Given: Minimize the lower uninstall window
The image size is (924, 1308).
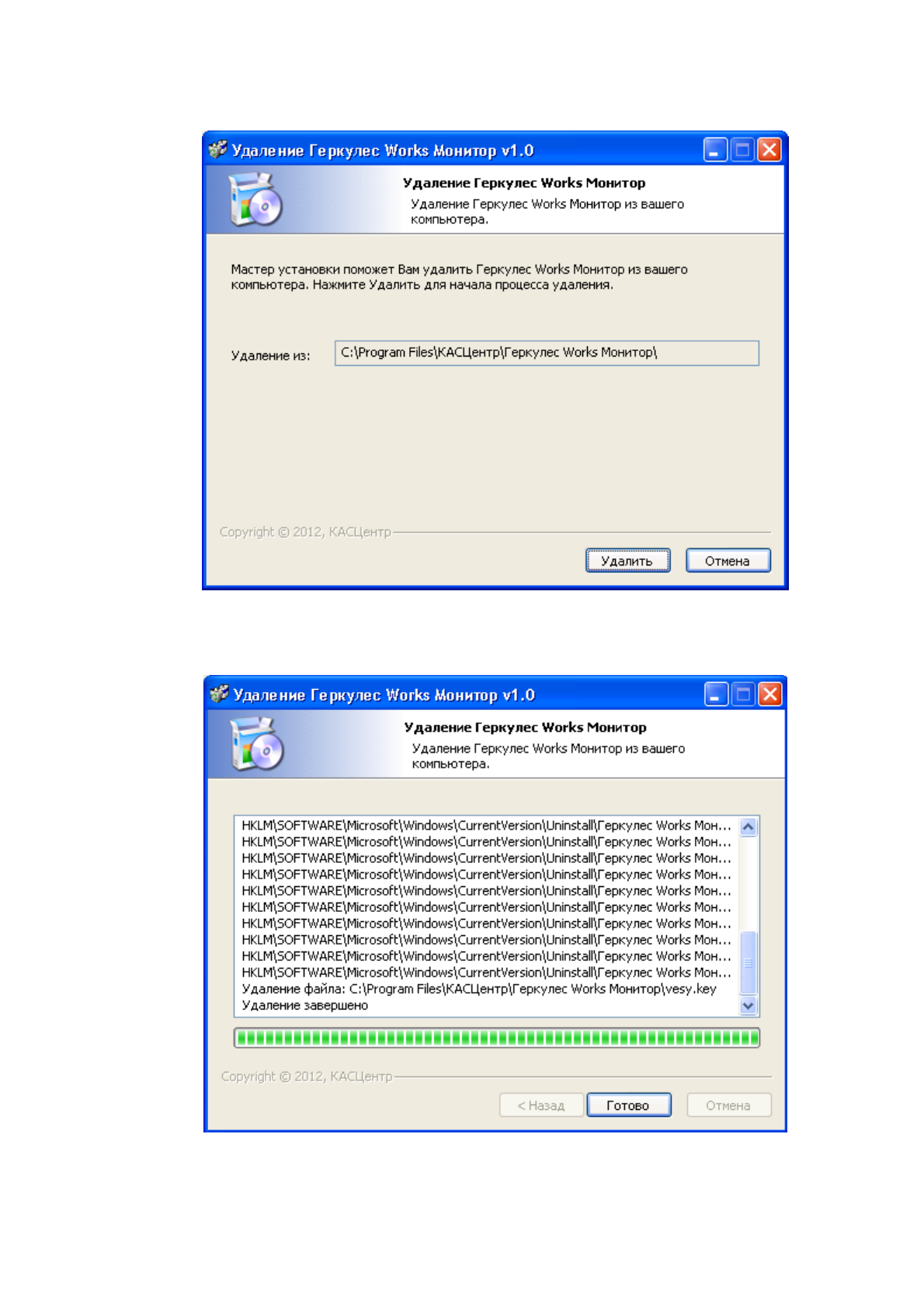Looking at the screenshot, I should point(717,694).
